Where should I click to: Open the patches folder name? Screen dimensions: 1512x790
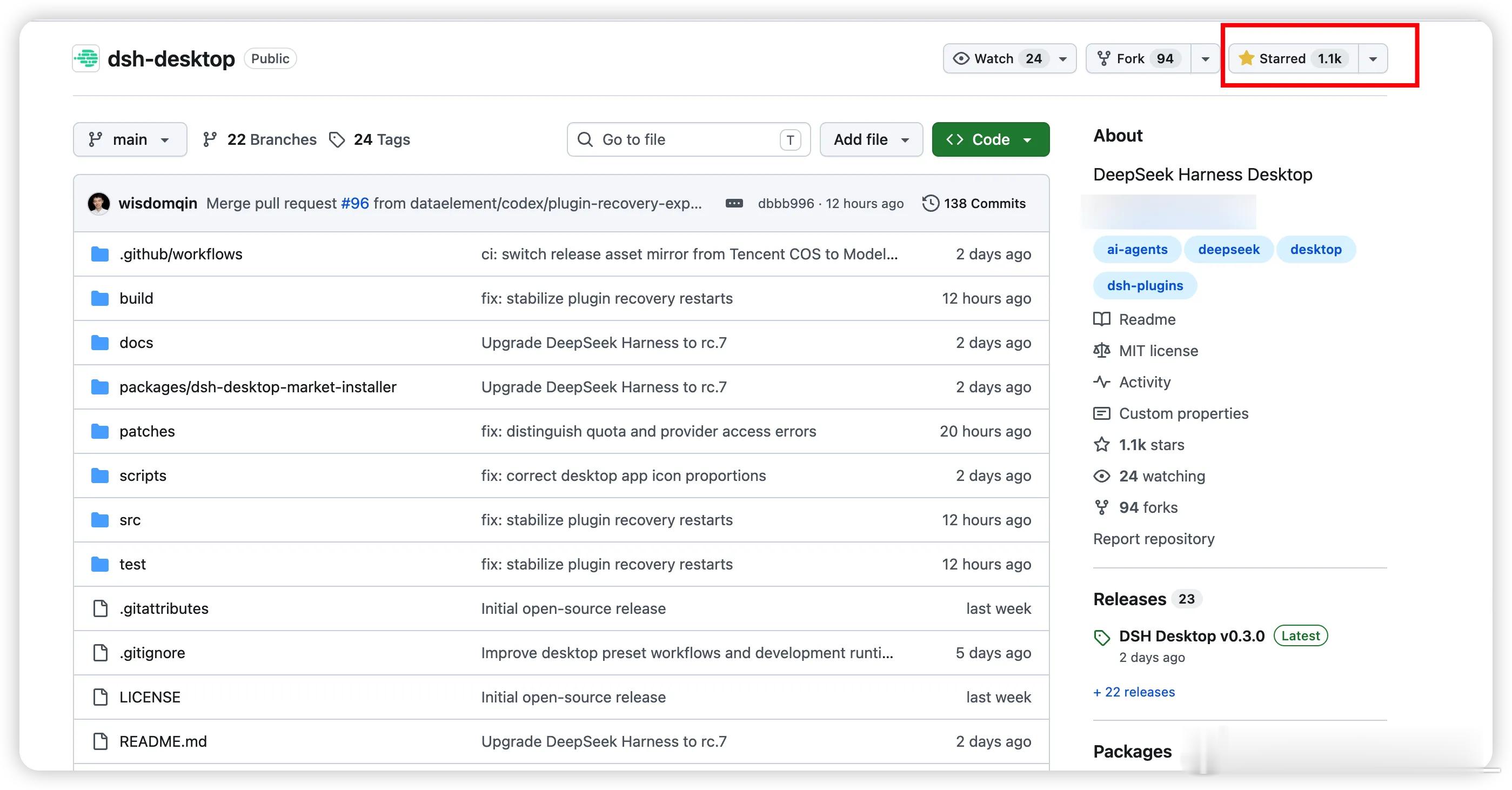coord(147,431)
